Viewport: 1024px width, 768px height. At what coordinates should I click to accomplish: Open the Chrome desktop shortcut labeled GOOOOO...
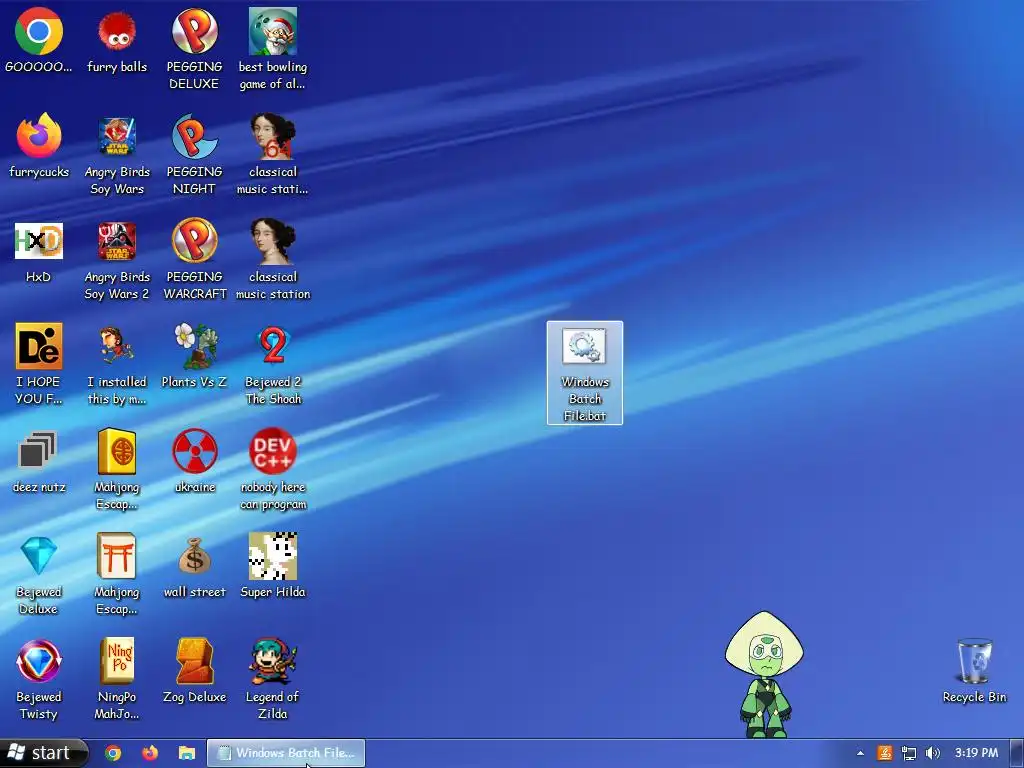[39, 40]
